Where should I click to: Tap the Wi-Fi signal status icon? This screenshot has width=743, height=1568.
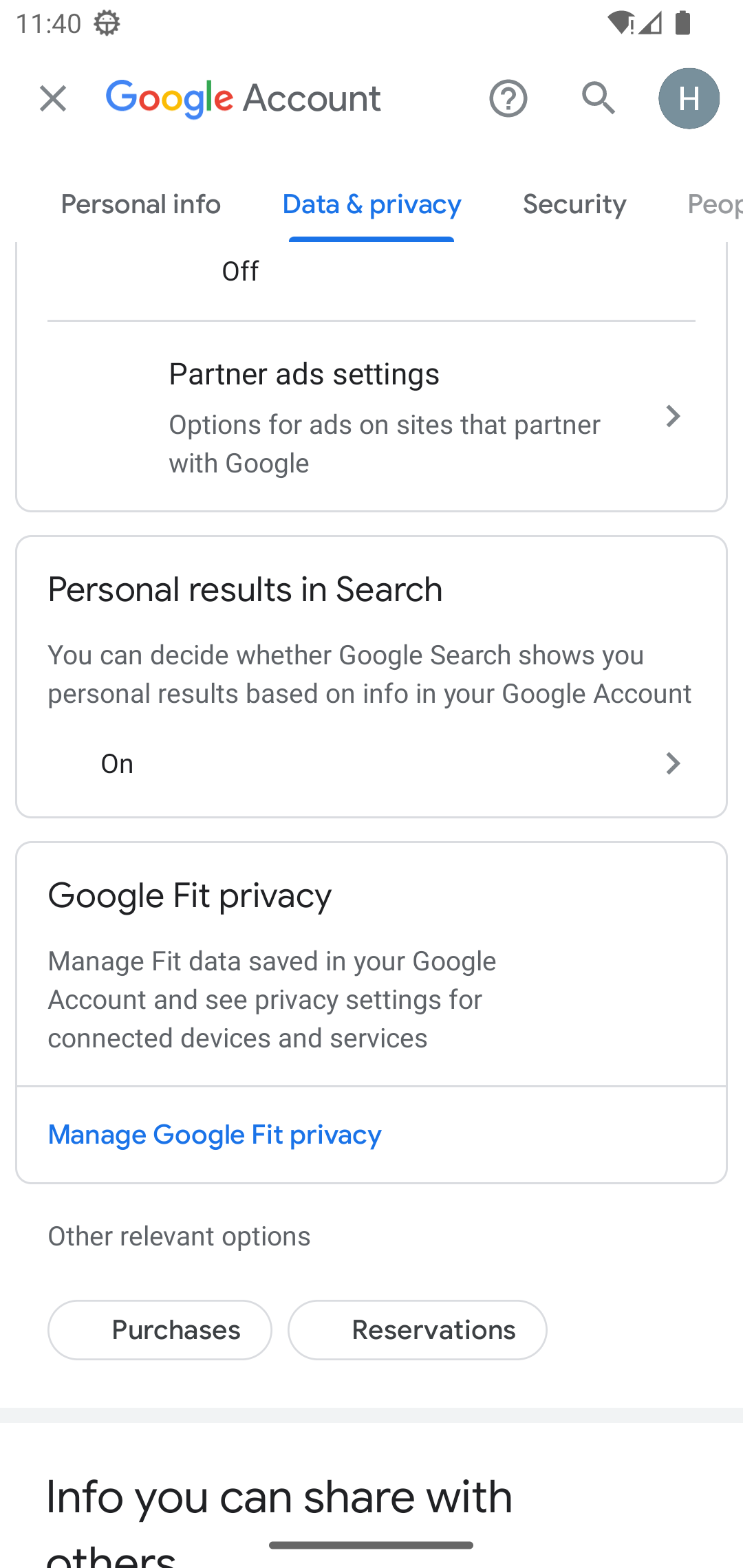point(620,23)
